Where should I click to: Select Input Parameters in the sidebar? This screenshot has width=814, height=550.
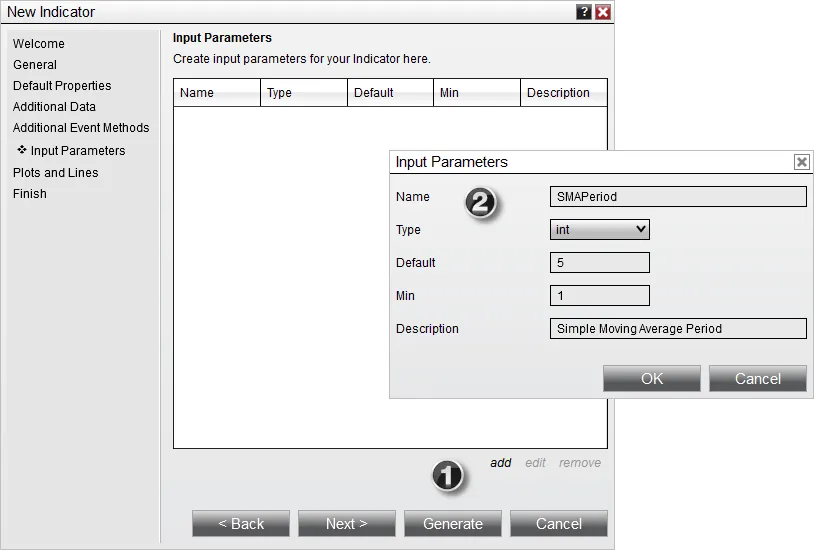tap(78, 151)
